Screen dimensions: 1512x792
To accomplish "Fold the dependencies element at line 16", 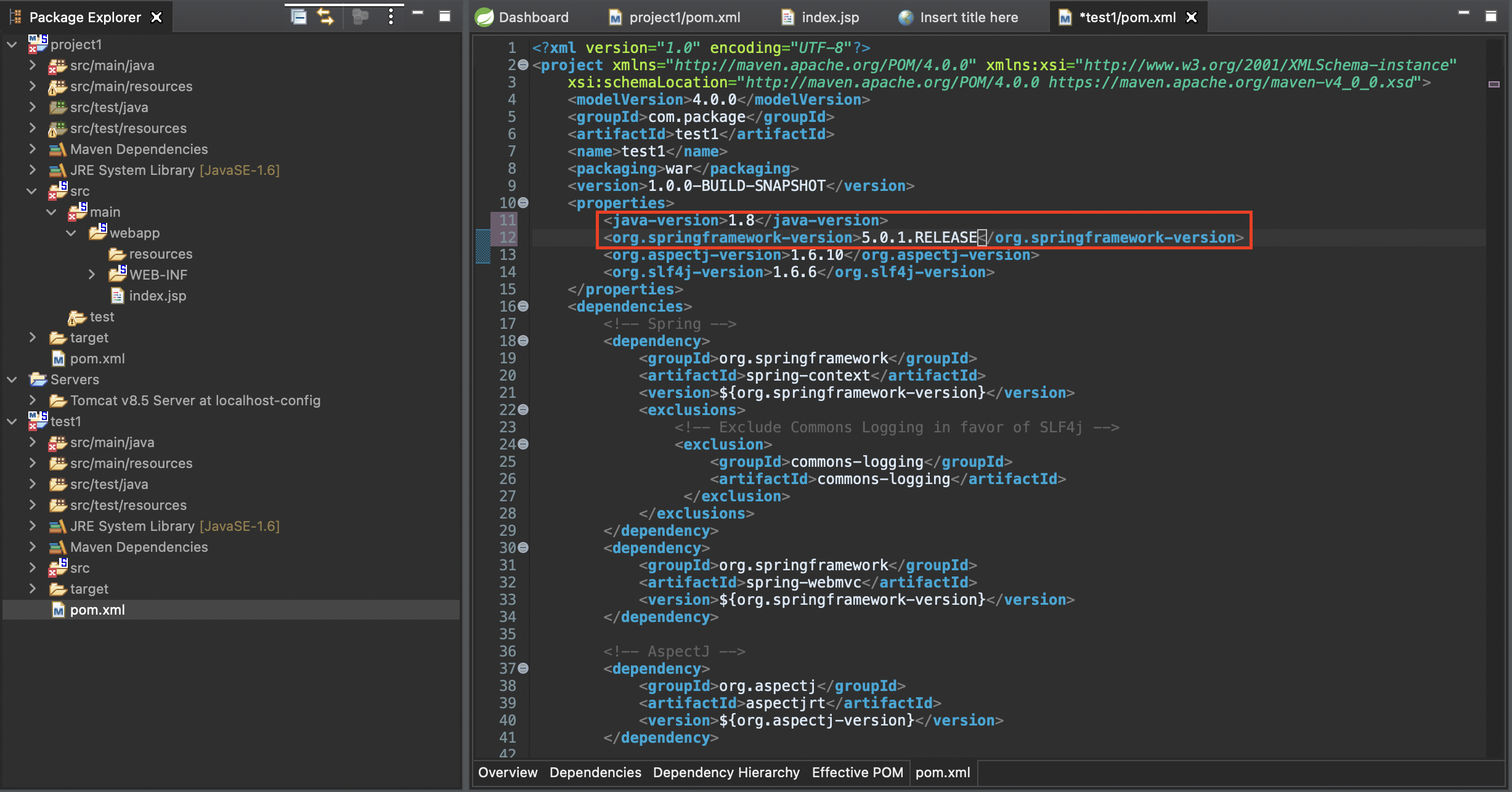I will coord(523,306).
